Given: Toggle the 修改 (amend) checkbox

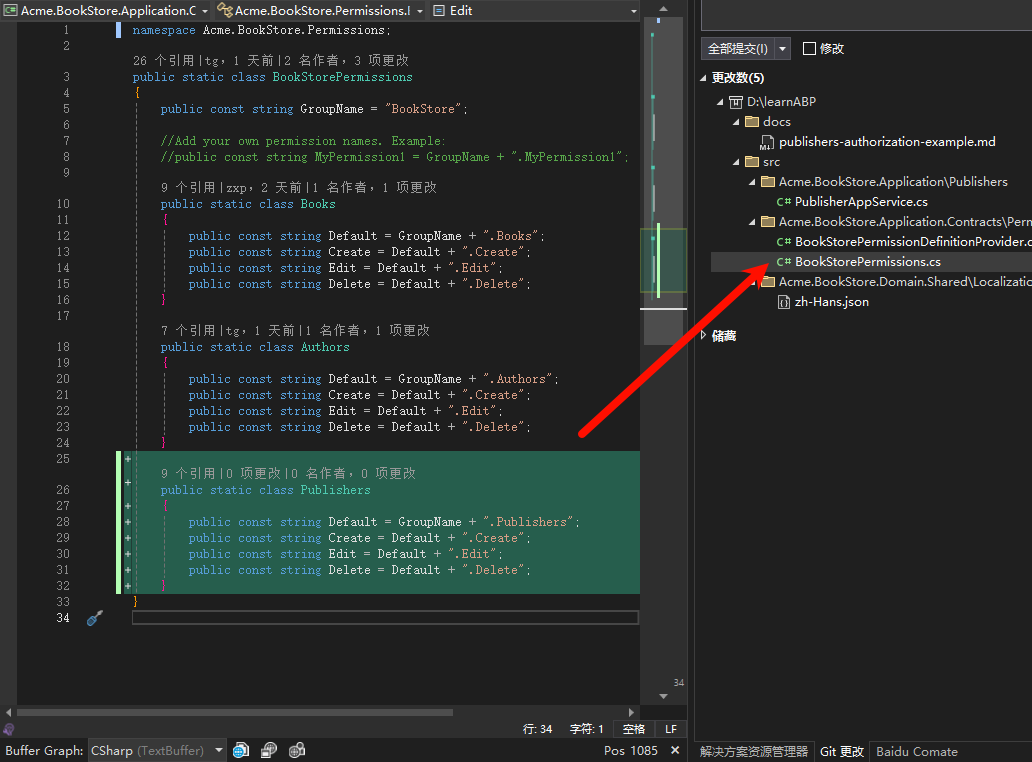Looking at the screenshot, I should [810, 49].
